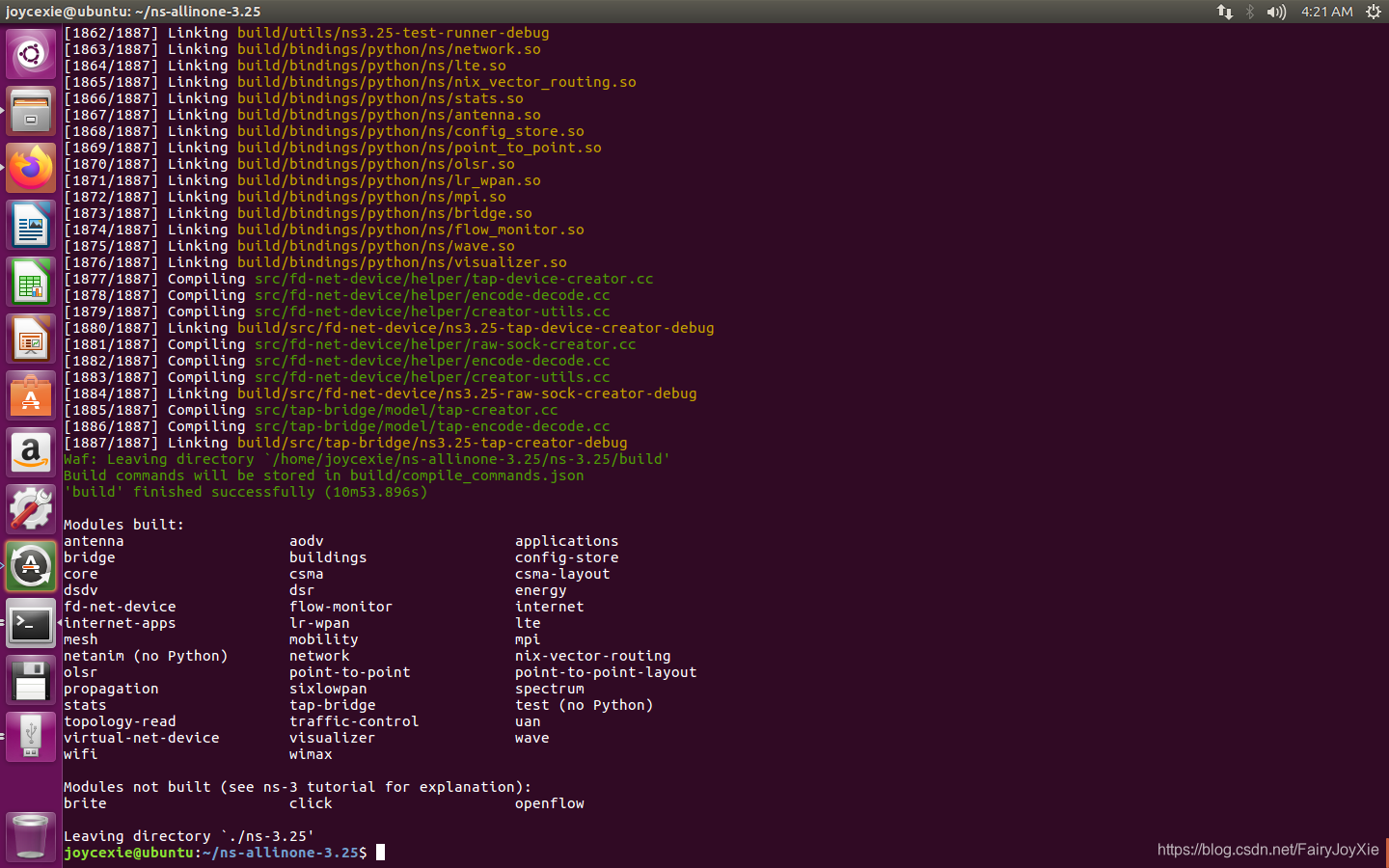Click the Waf: Leaving directory line
The image size is (1389, 868).
tap(367, 459)
